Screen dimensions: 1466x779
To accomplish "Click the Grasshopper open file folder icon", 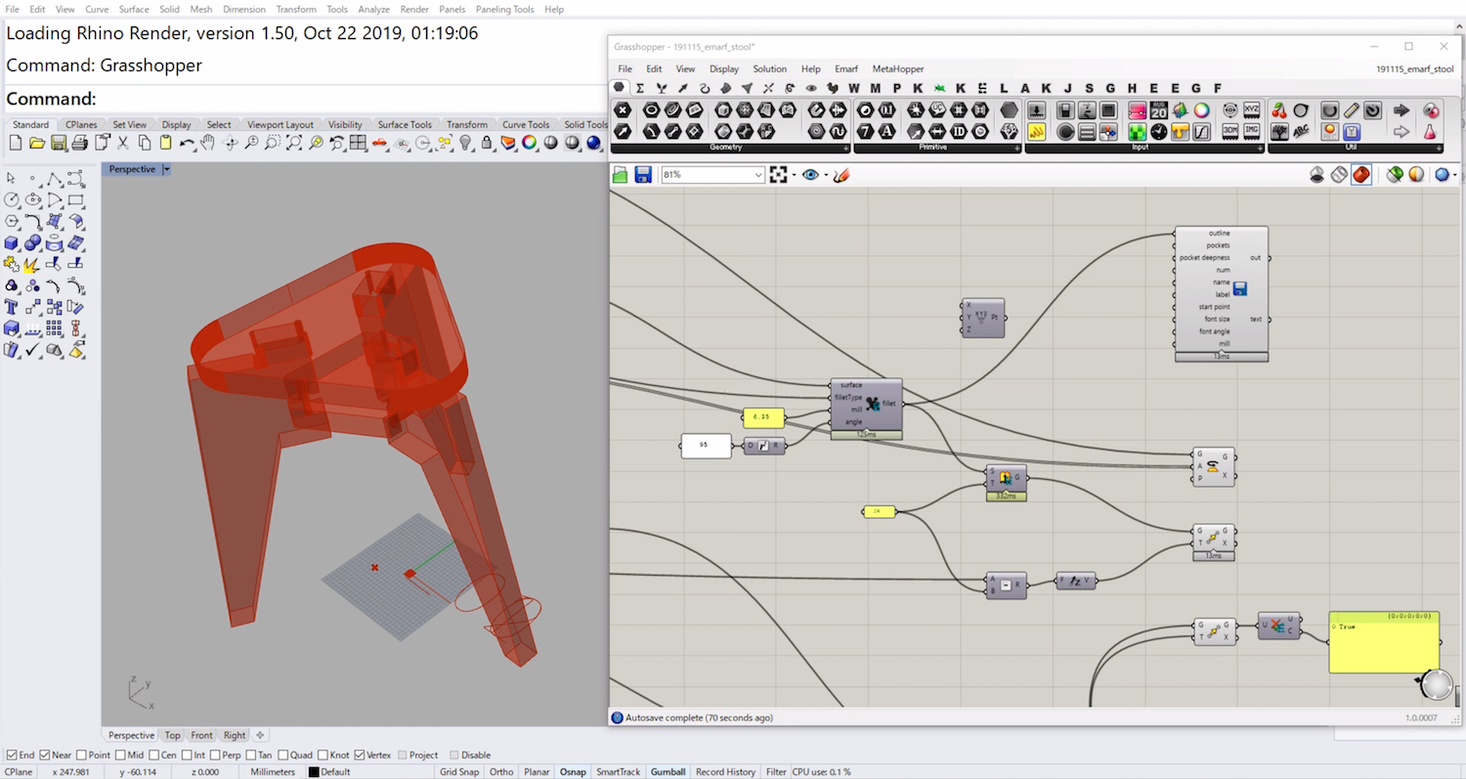I will 620,175.
